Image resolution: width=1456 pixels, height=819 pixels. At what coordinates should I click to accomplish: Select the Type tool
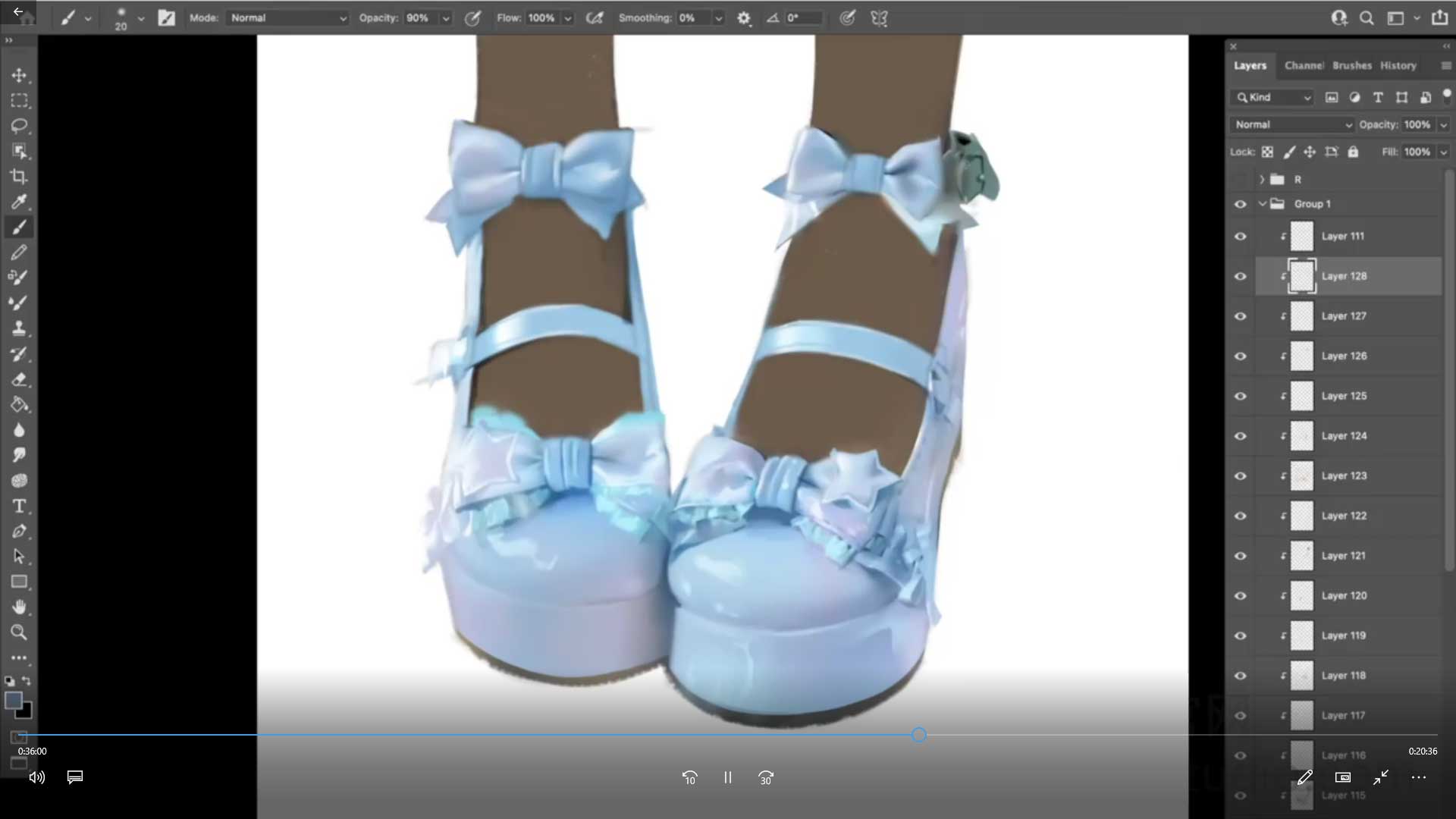click(19, 506)
